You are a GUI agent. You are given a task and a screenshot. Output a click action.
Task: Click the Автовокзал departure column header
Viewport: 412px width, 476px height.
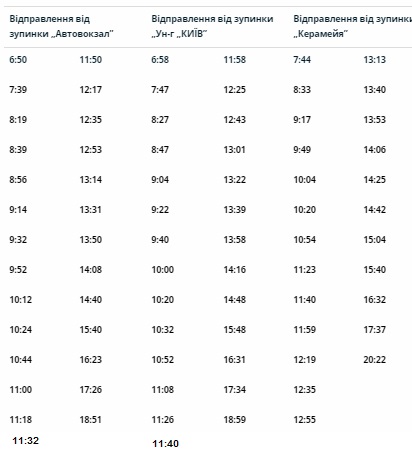coord(62,26)
